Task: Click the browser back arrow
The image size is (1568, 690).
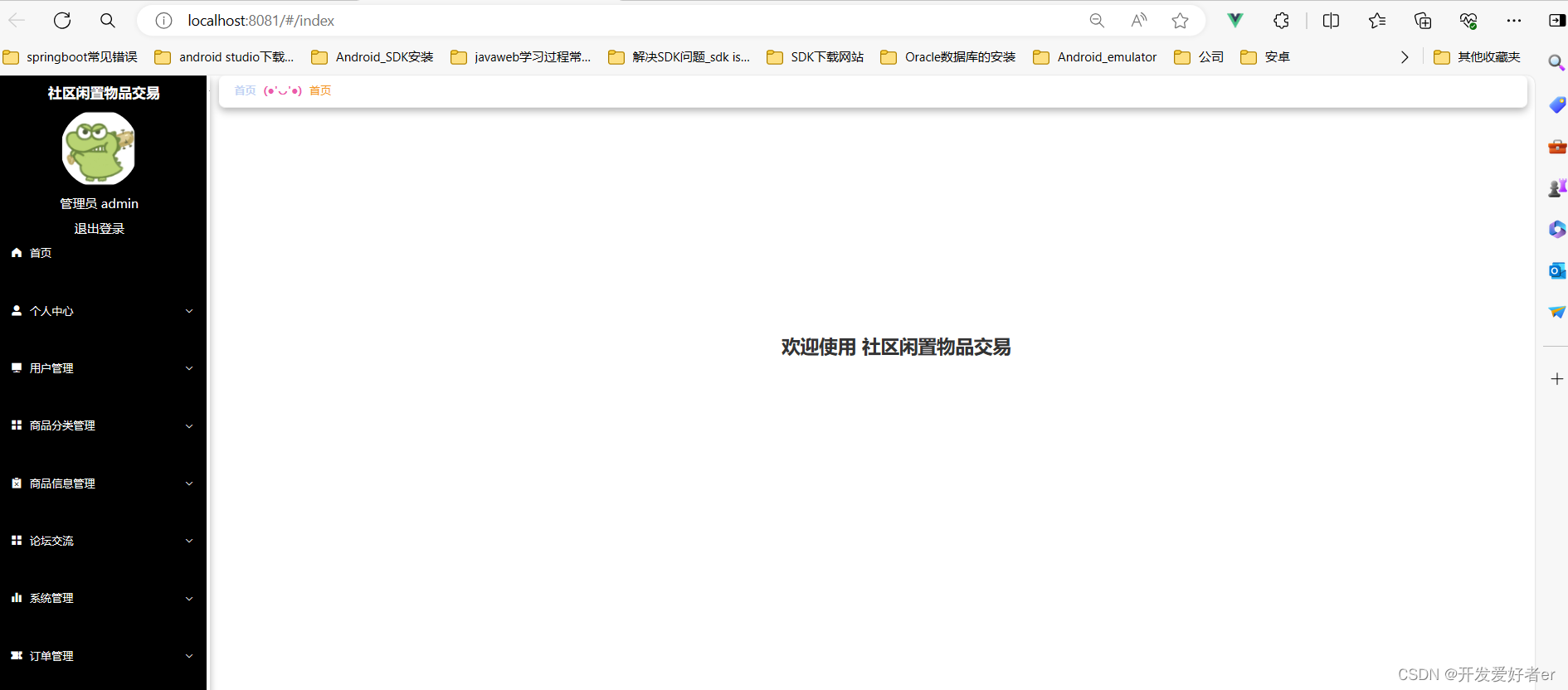Action: pos(17,21)
